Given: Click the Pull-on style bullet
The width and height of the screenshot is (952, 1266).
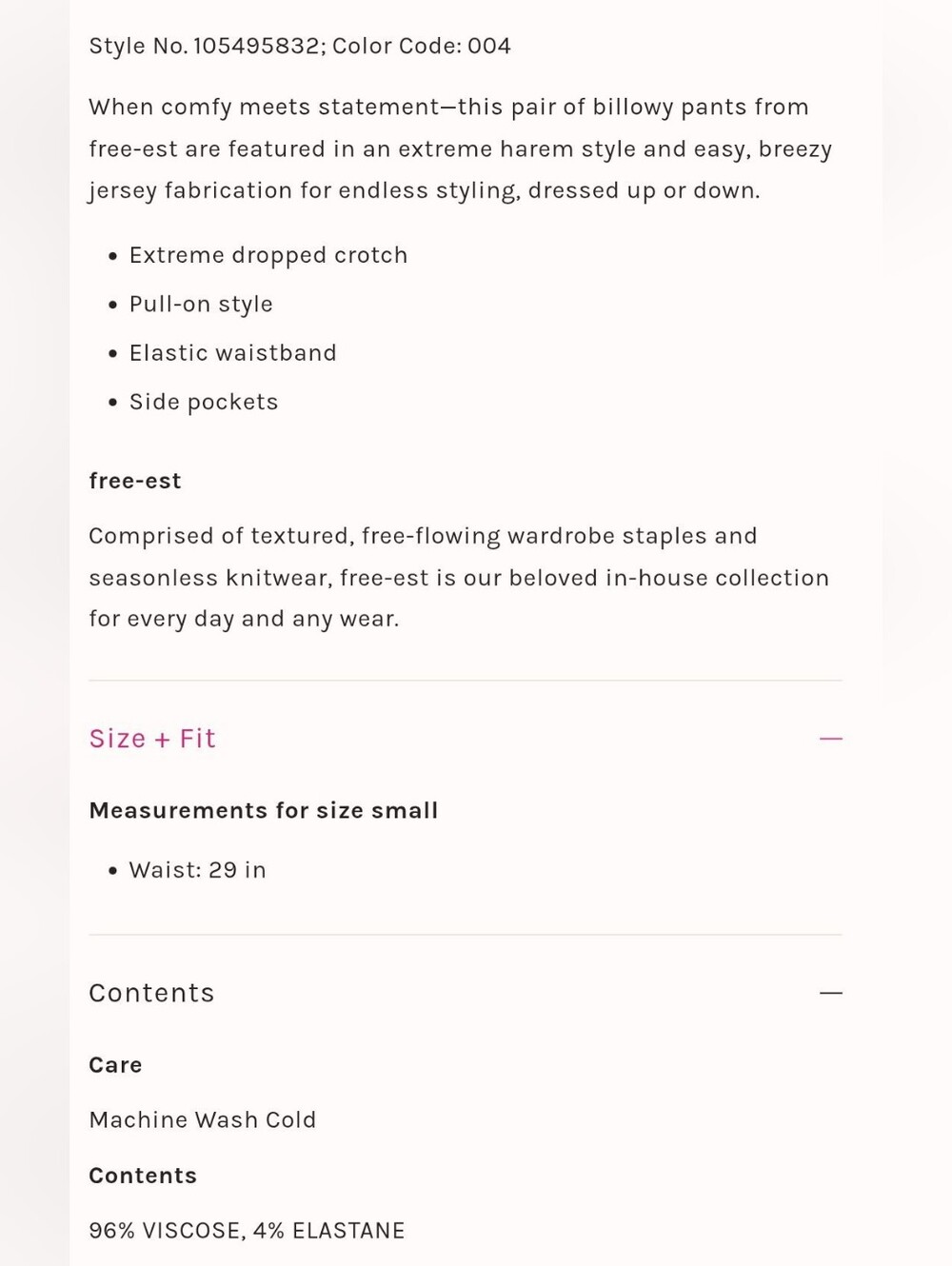Looking at the screenshot, I should click(201, 305).
